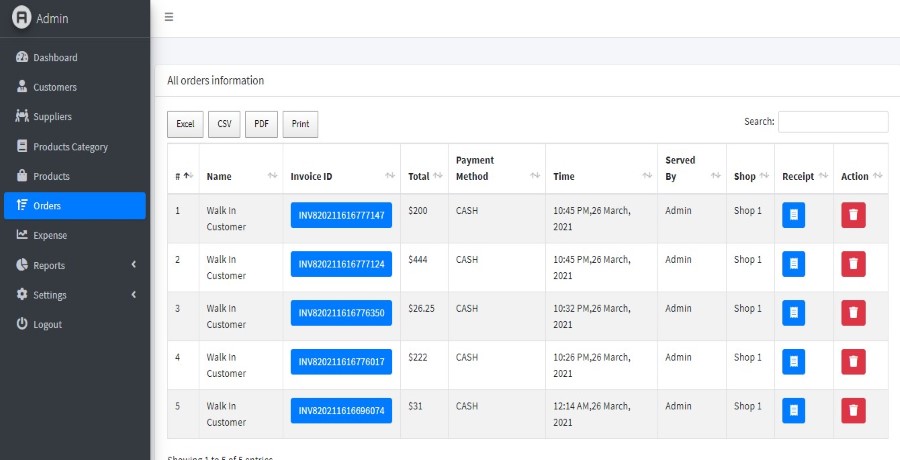Click the Products bag icon

coord(22,176)
